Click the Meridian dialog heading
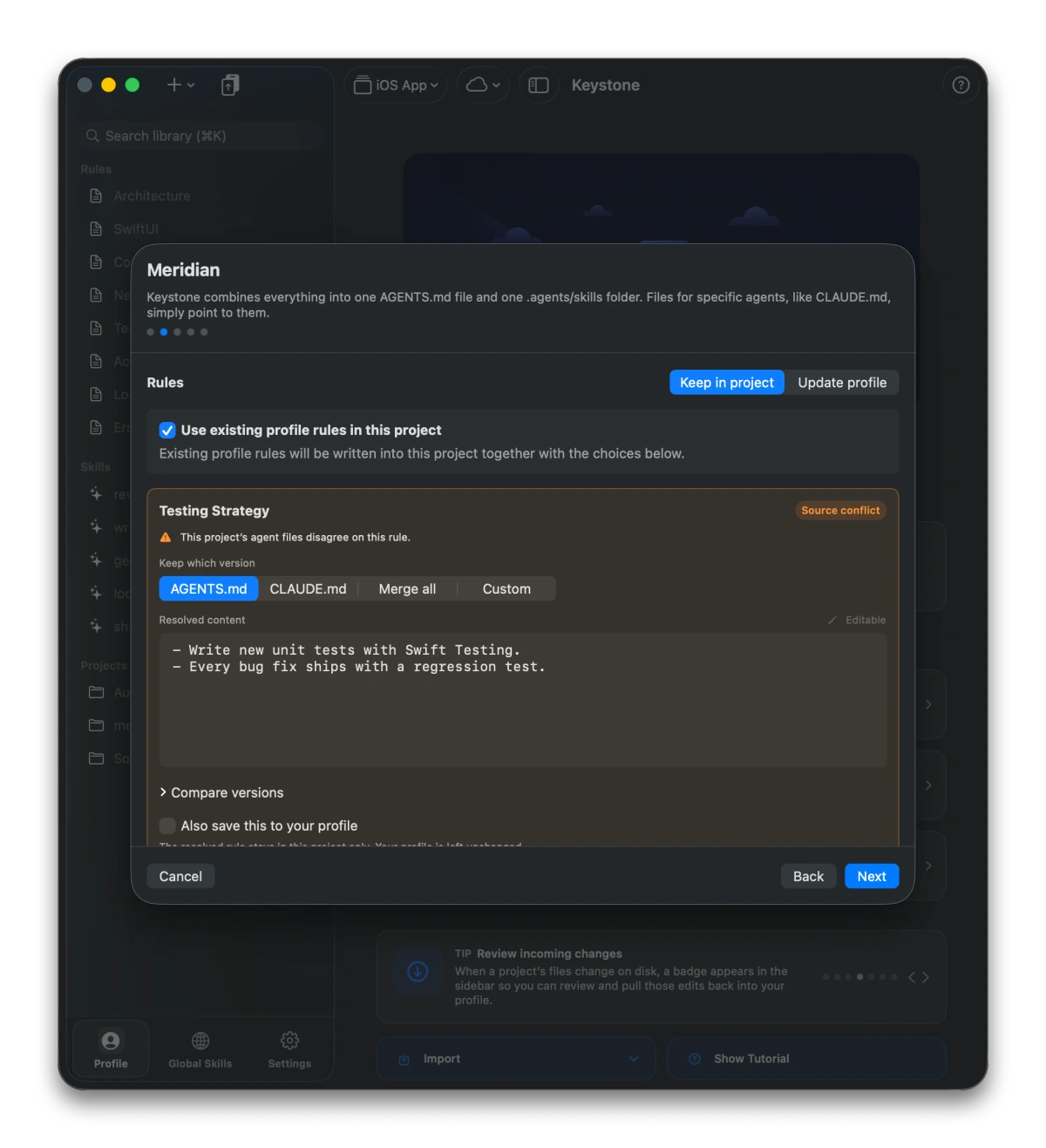The height and width of the screenshot is (1148, 1046). pos(183,270)
